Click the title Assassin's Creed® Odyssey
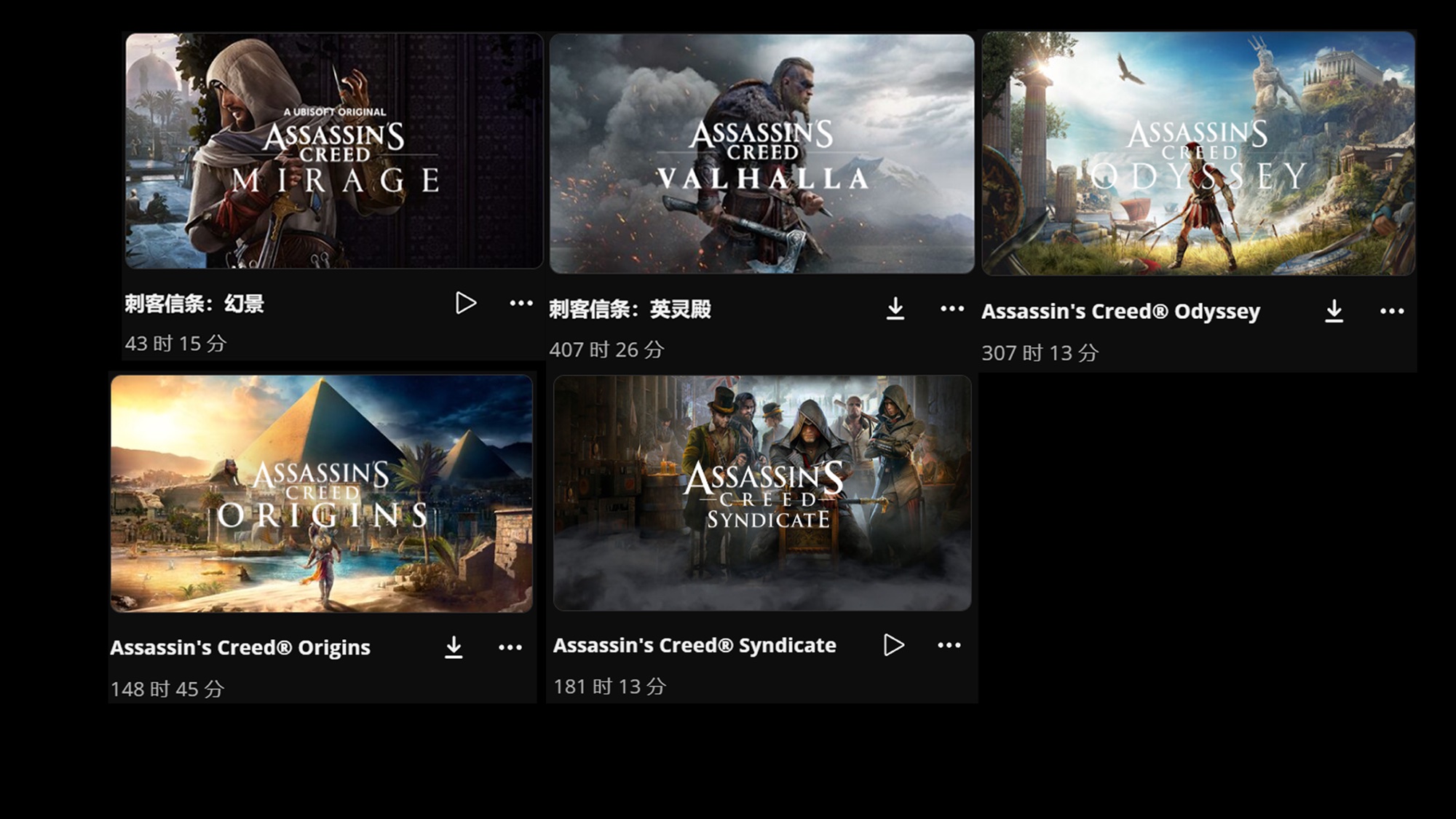Viewport: 1456px width, 819px height. click(1120, 312)
